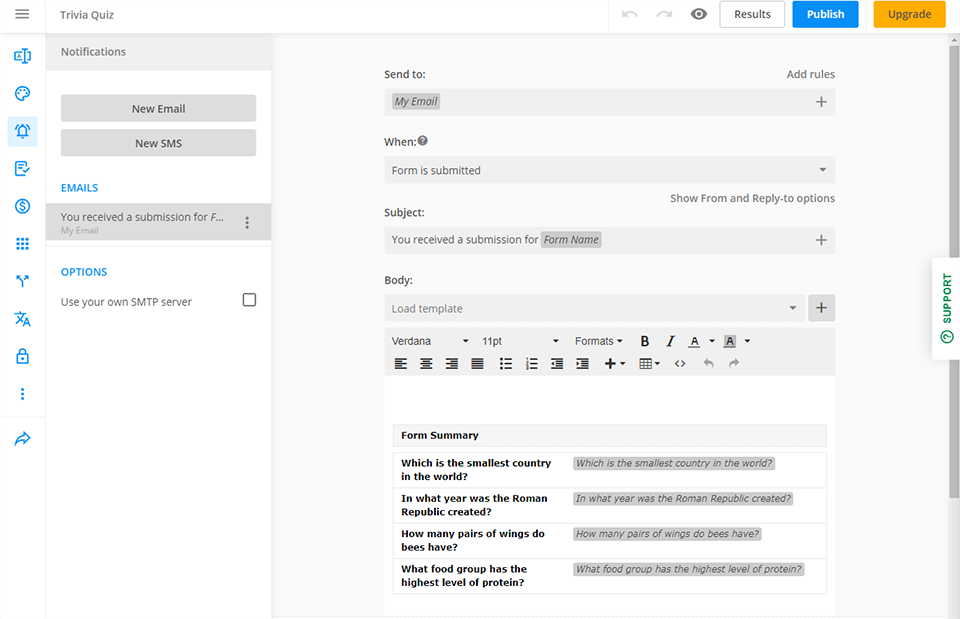960x619 pixels.
Task: Open the theme palette panel
Action: point(22,93)
